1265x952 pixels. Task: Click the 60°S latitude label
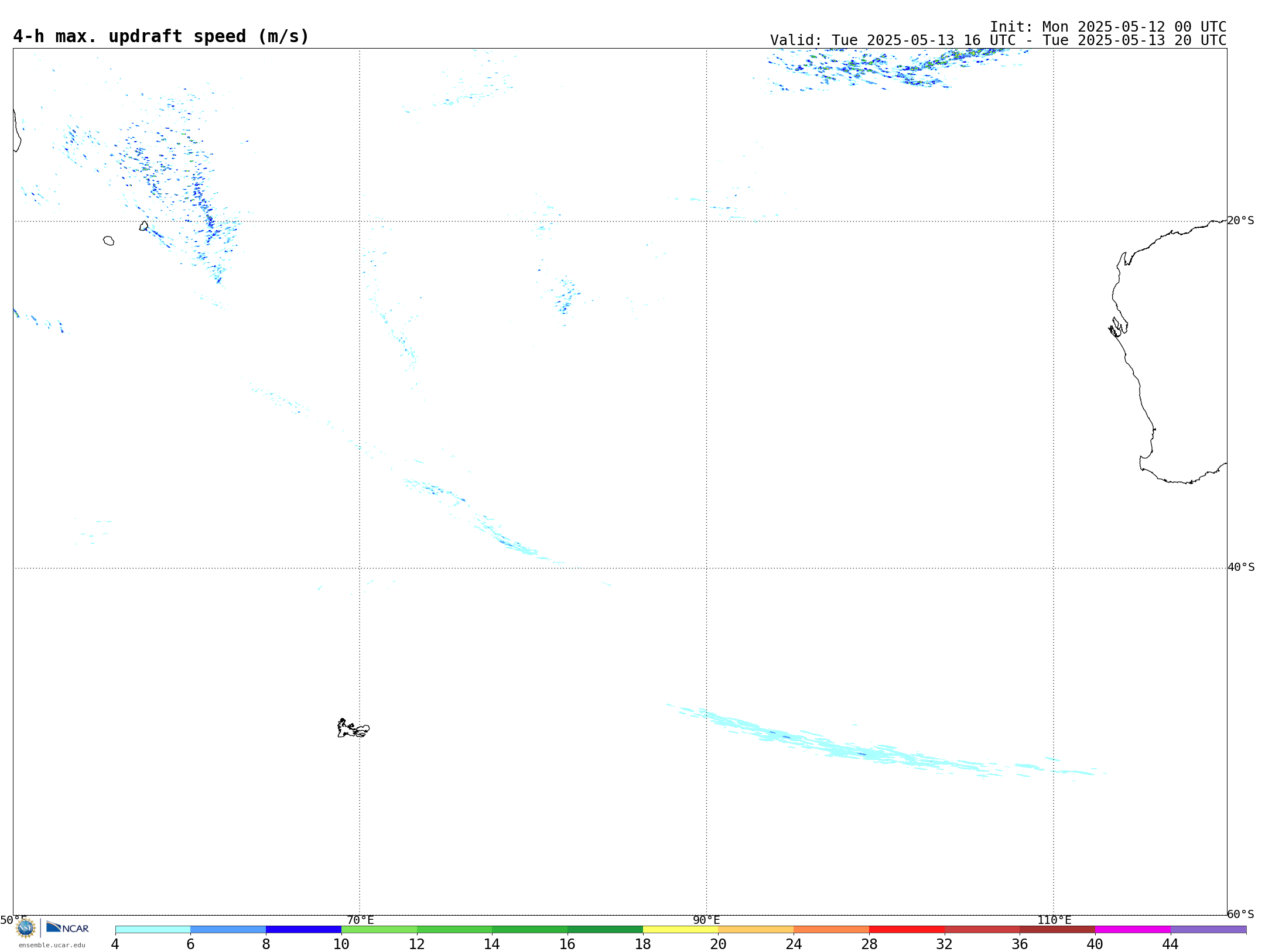1241,914
